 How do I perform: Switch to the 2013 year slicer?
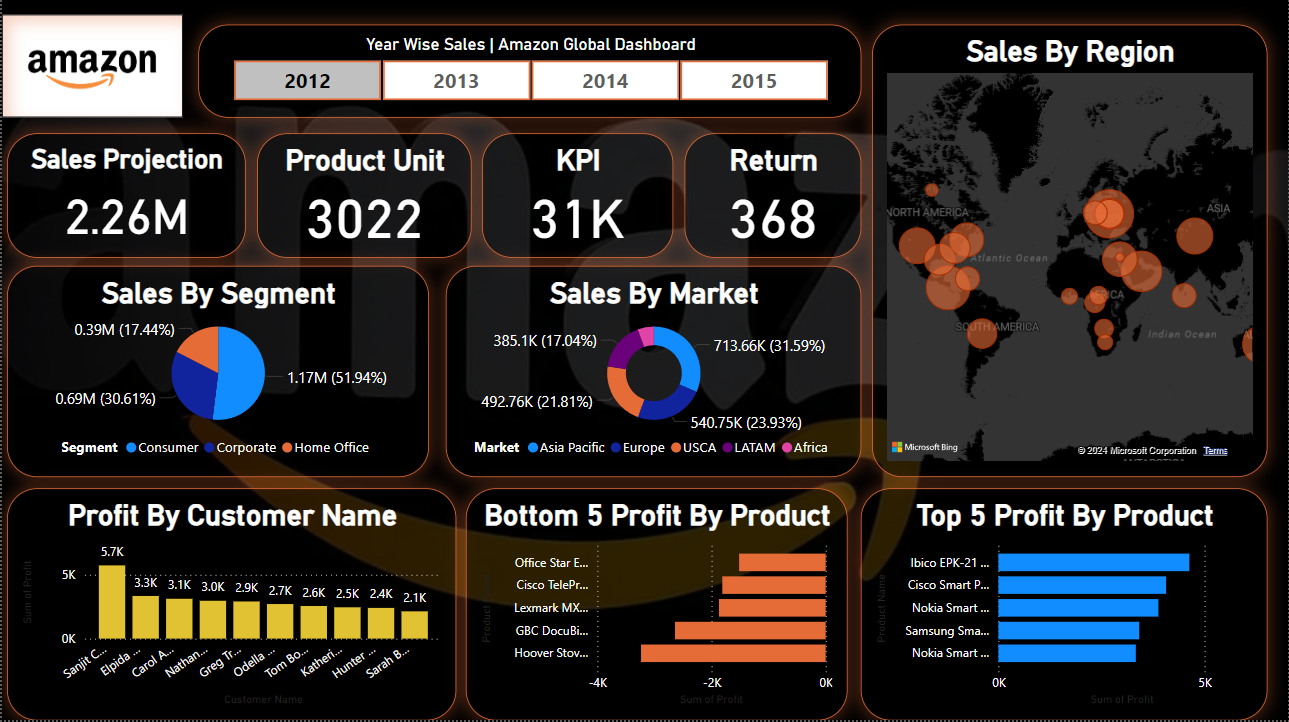(456, 81)
